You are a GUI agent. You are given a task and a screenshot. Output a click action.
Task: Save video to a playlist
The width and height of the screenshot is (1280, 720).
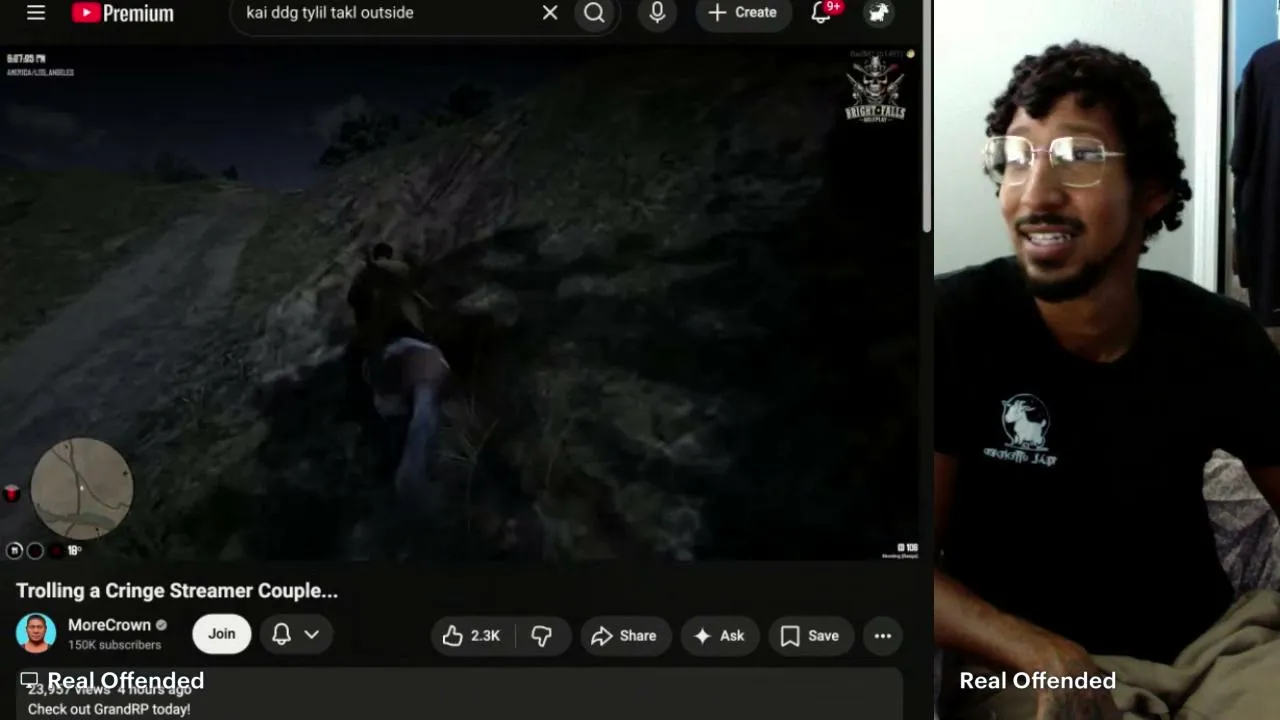pyautogui.click(x=810, y=636)
